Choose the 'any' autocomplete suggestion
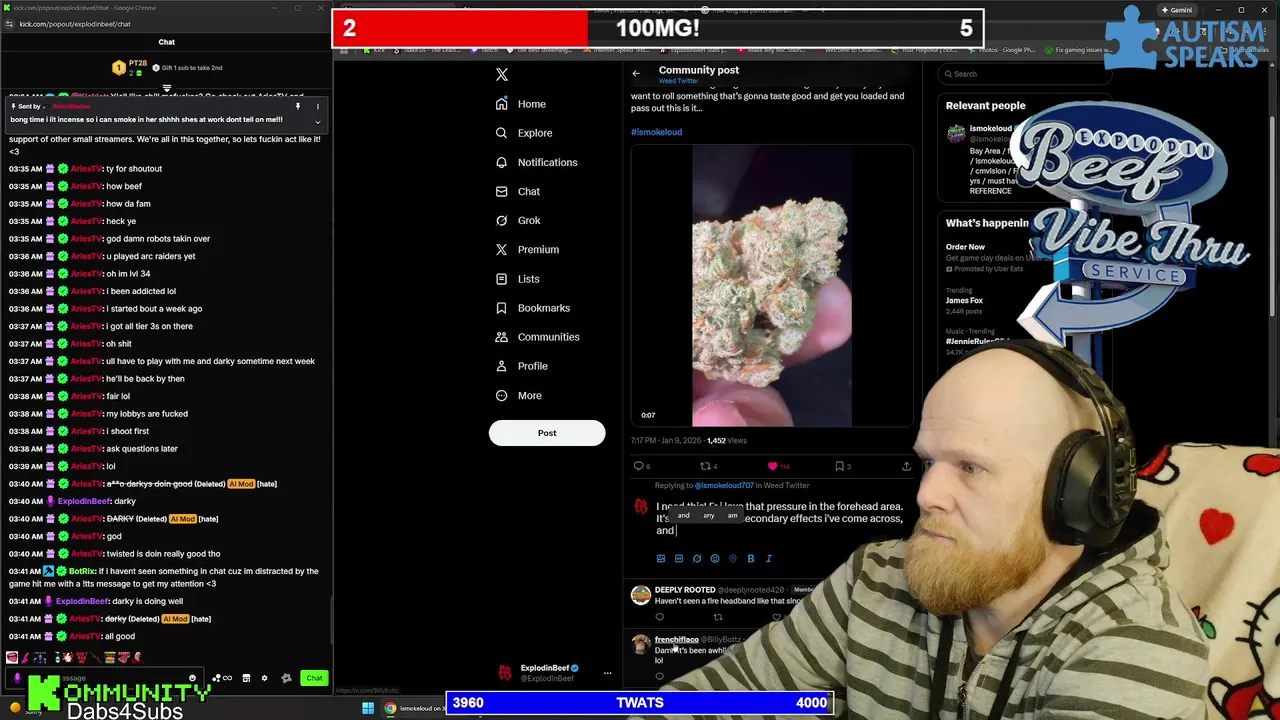 coord(709,516)
